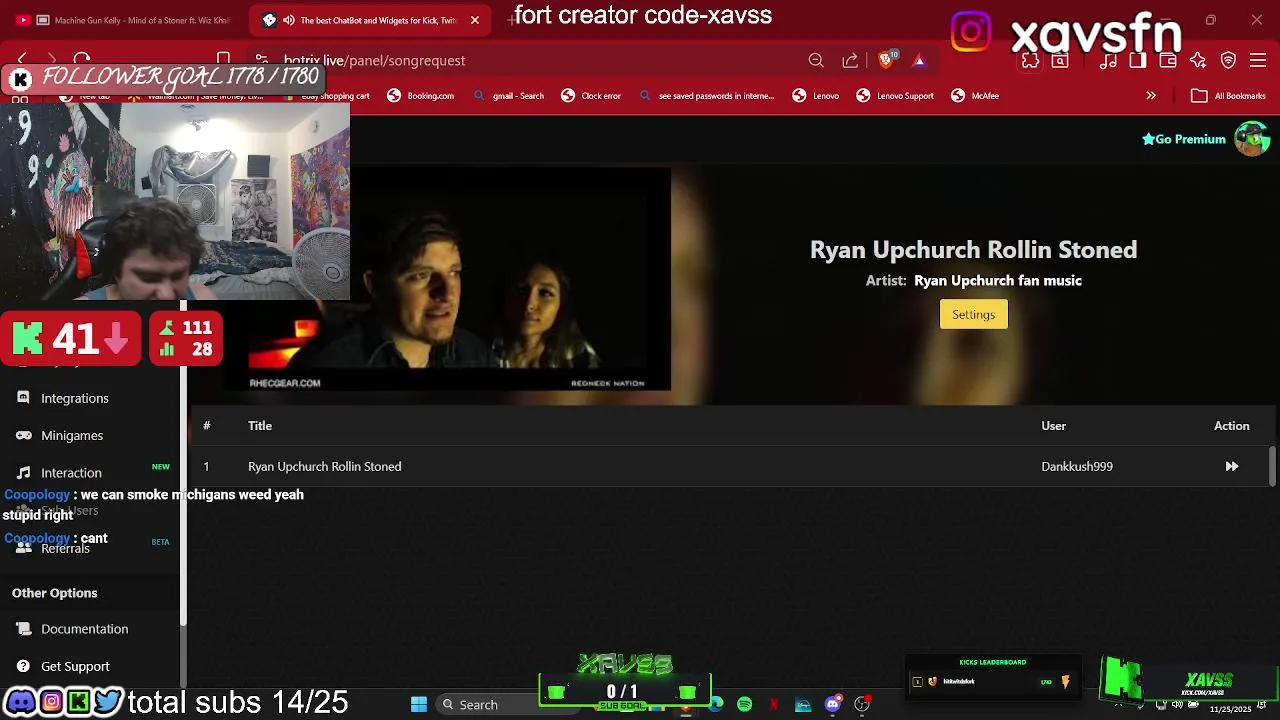This screenshot has width=1280, height=720.
Task: Open the Brave VPN shield icon
Action: click(x=1228, y=60)
